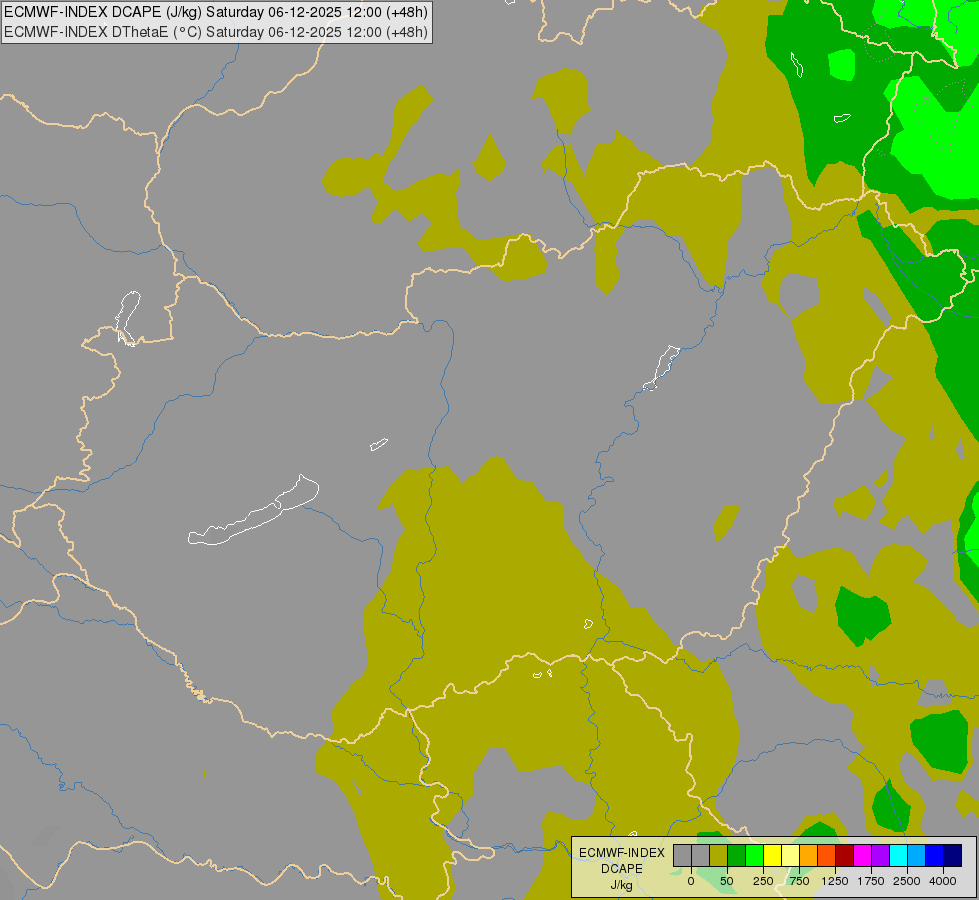This screenshot has width=979, height=900.
Task: Click the light blue legend swatch
Action: click(917, 855)
